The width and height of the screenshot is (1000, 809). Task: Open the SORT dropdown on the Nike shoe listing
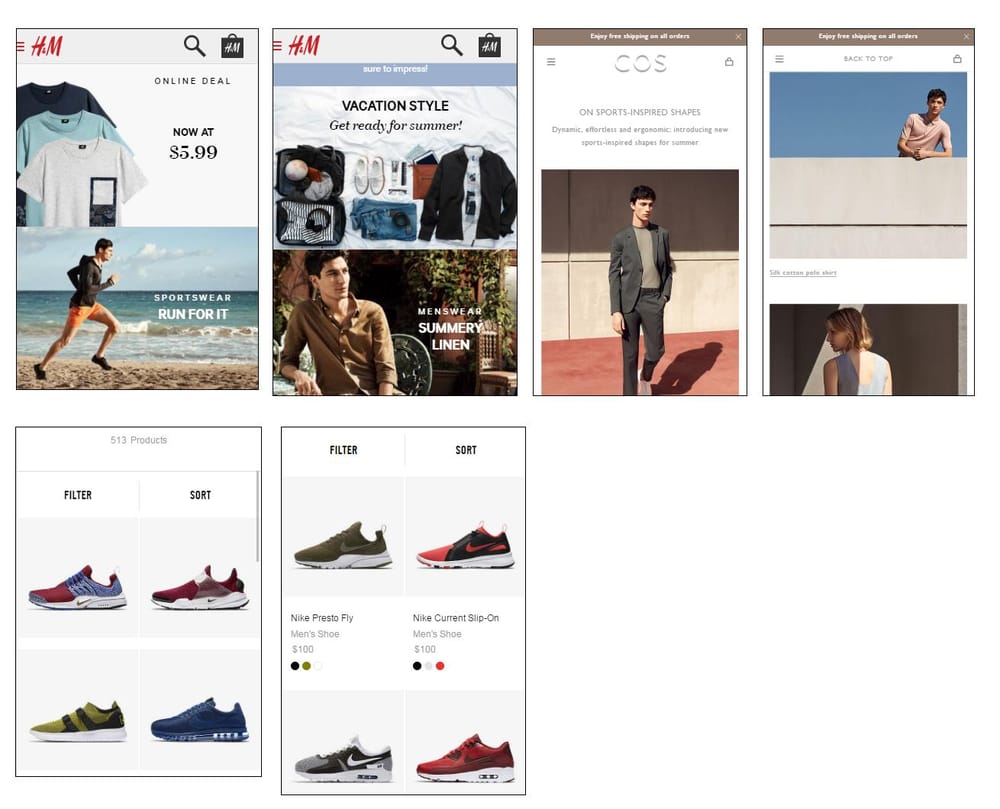point(465,450)
